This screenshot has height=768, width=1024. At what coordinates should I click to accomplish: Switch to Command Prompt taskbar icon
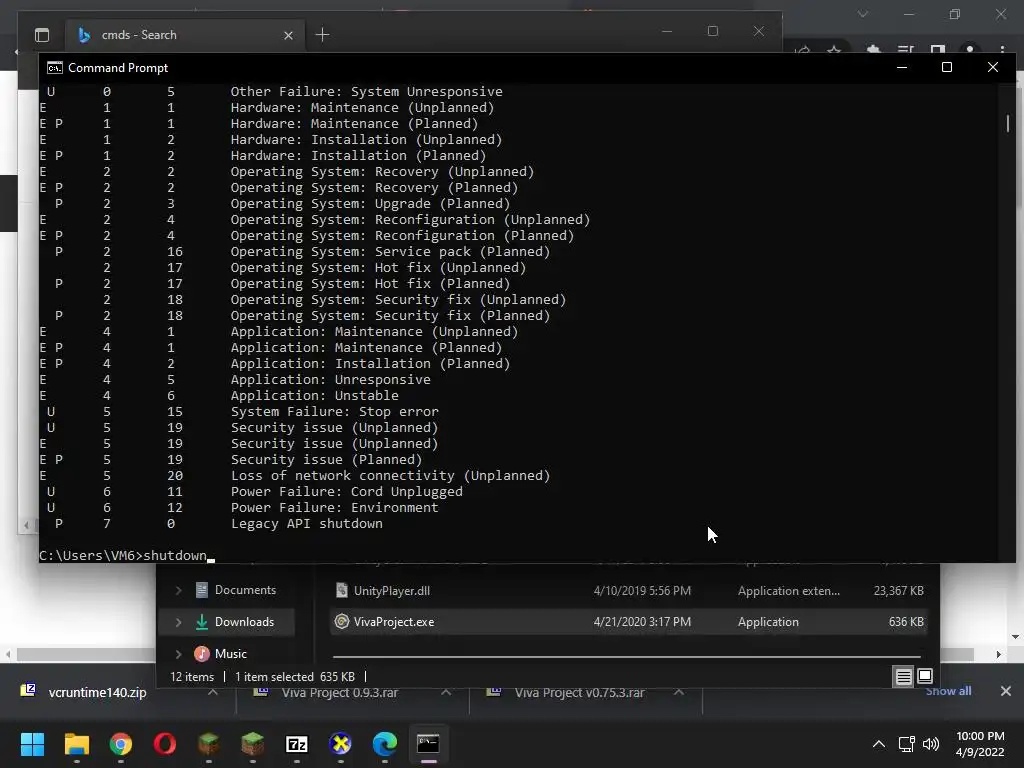tap(428, 744)
